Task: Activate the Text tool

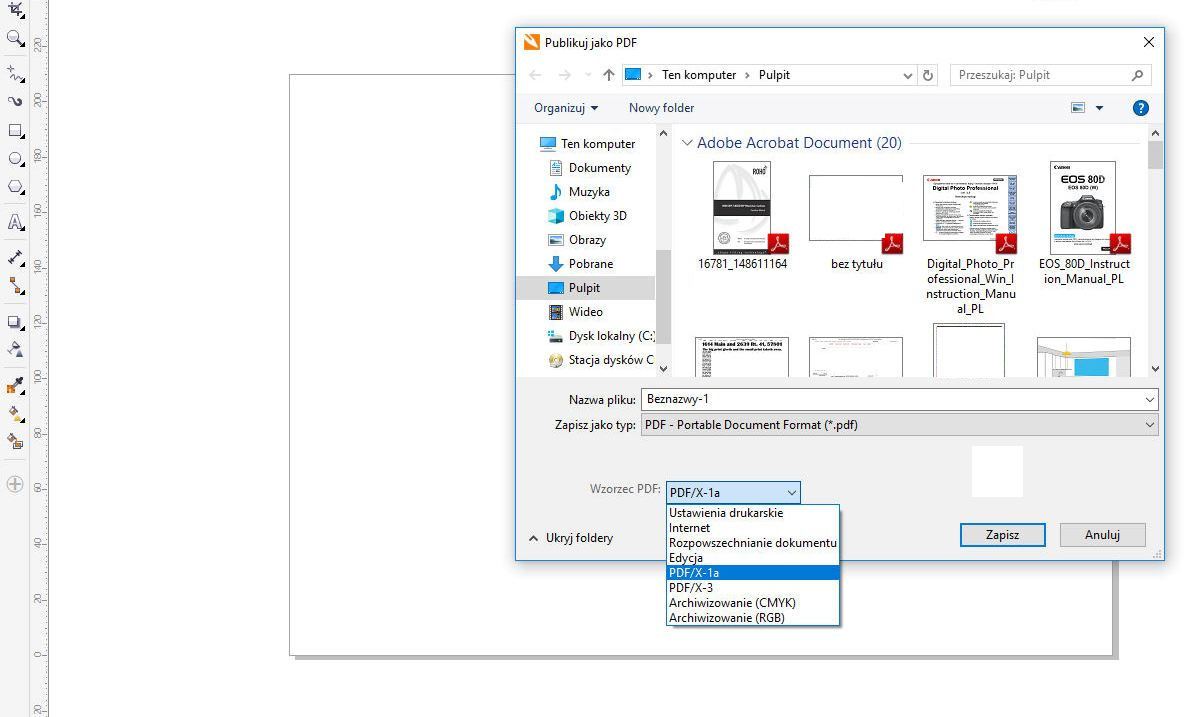Action: pyautogui.click(x=15, y=223)
